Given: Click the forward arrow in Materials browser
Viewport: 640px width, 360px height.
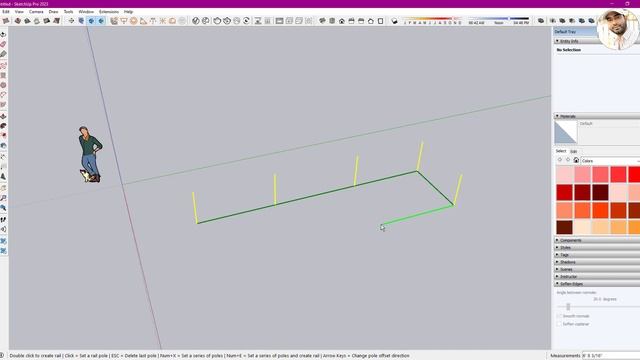Looking at the screenshot, I should (x=568, y=160).
